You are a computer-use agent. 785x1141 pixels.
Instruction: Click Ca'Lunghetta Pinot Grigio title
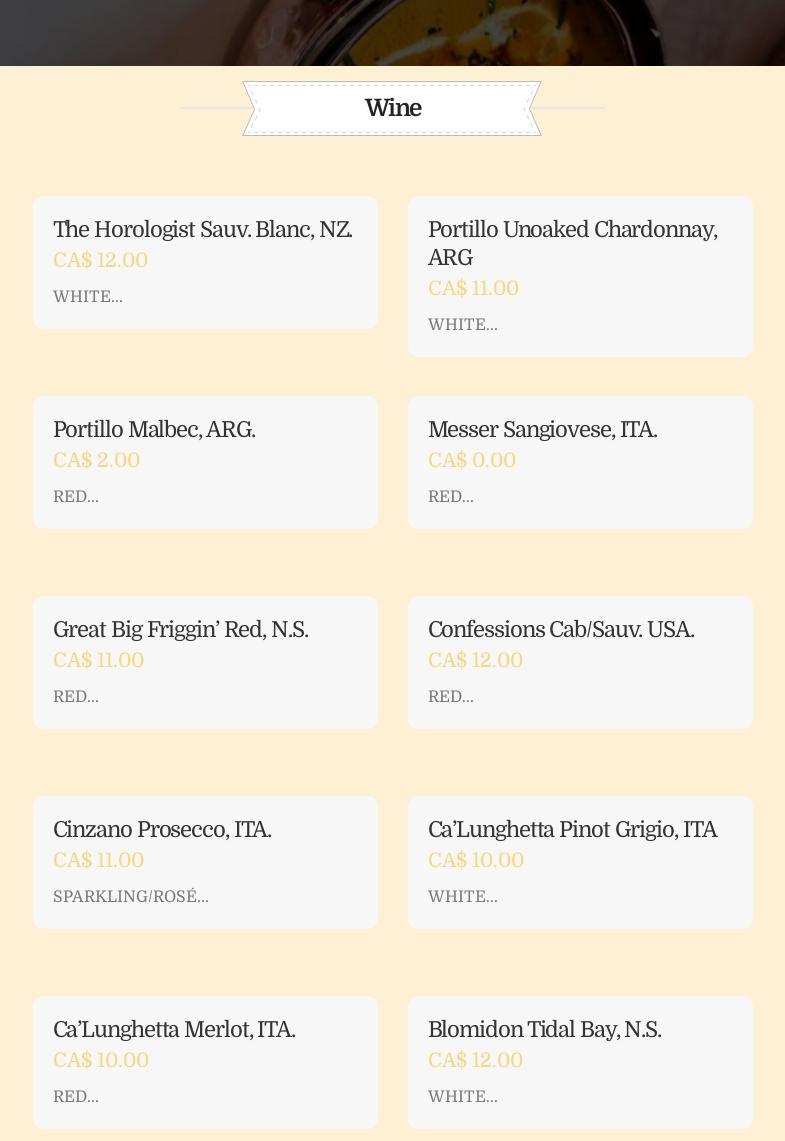[572, 830]
